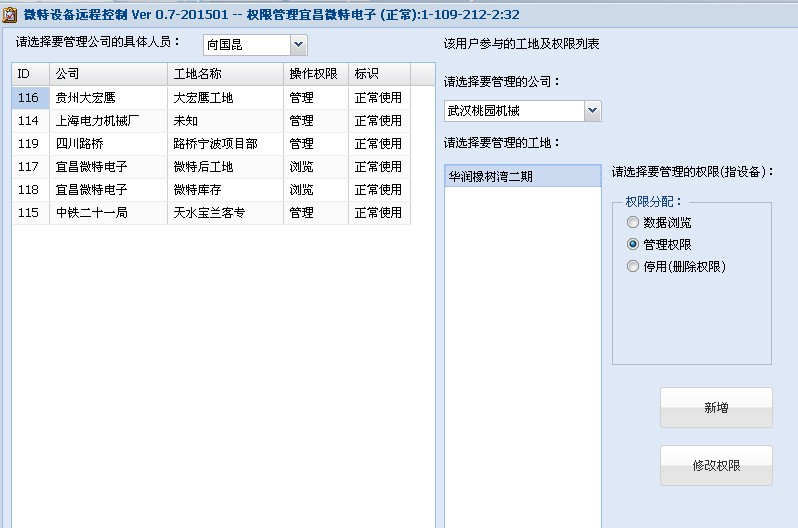
Task: Click the 贵州大宏鹰 company cell
Action: [x=108, y=97]
